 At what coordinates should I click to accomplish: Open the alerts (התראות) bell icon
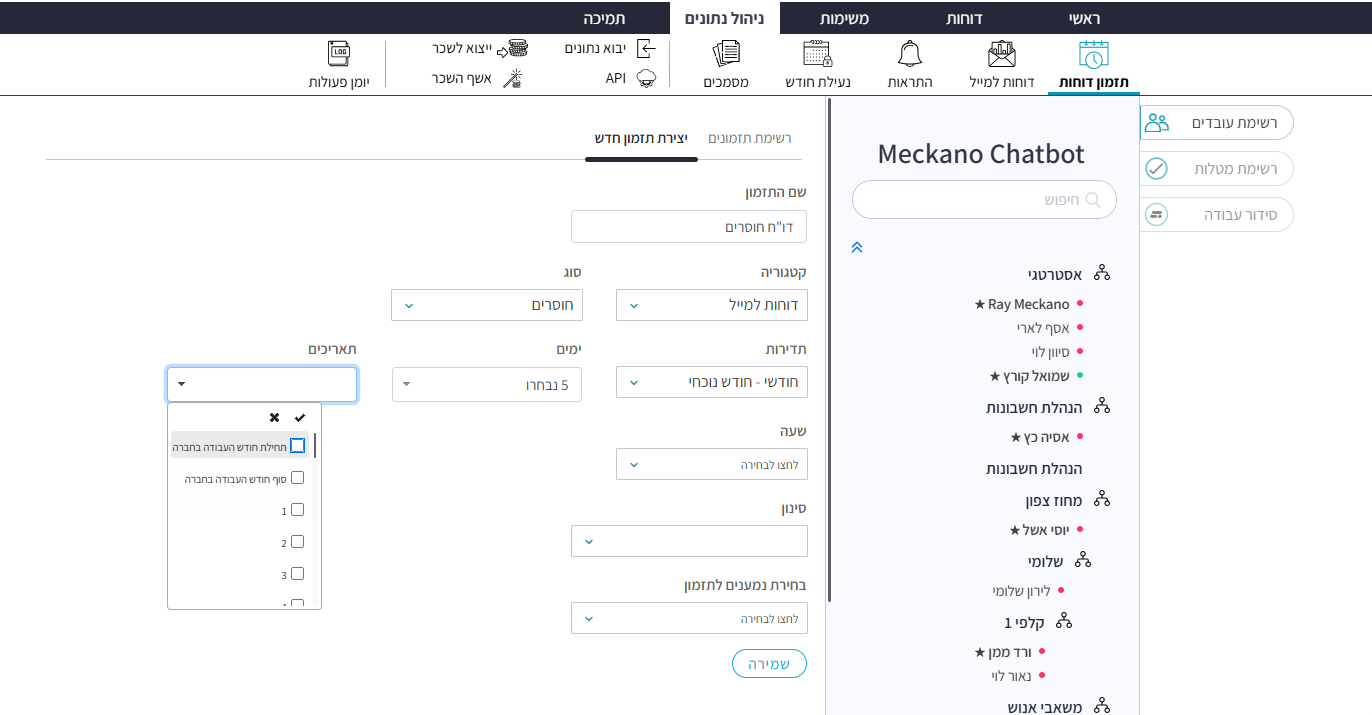coord(910,55)
